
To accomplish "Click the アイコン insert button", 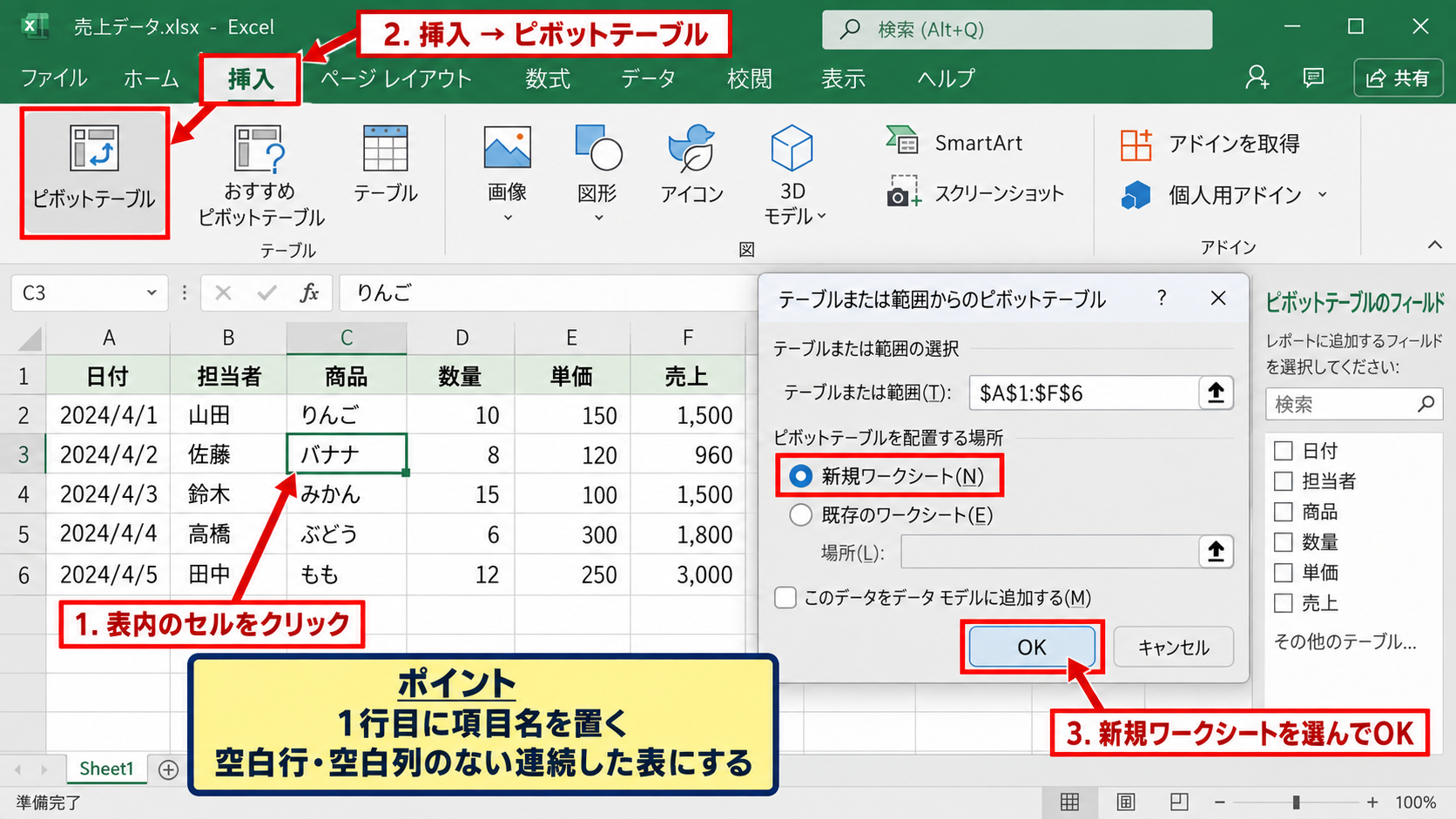I will 691,165.
